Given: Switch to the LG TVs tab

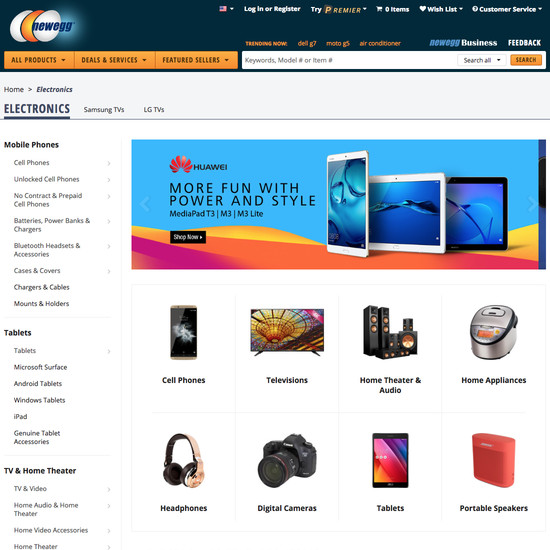Looking at the screenshot, I should [x=154, y=110].
